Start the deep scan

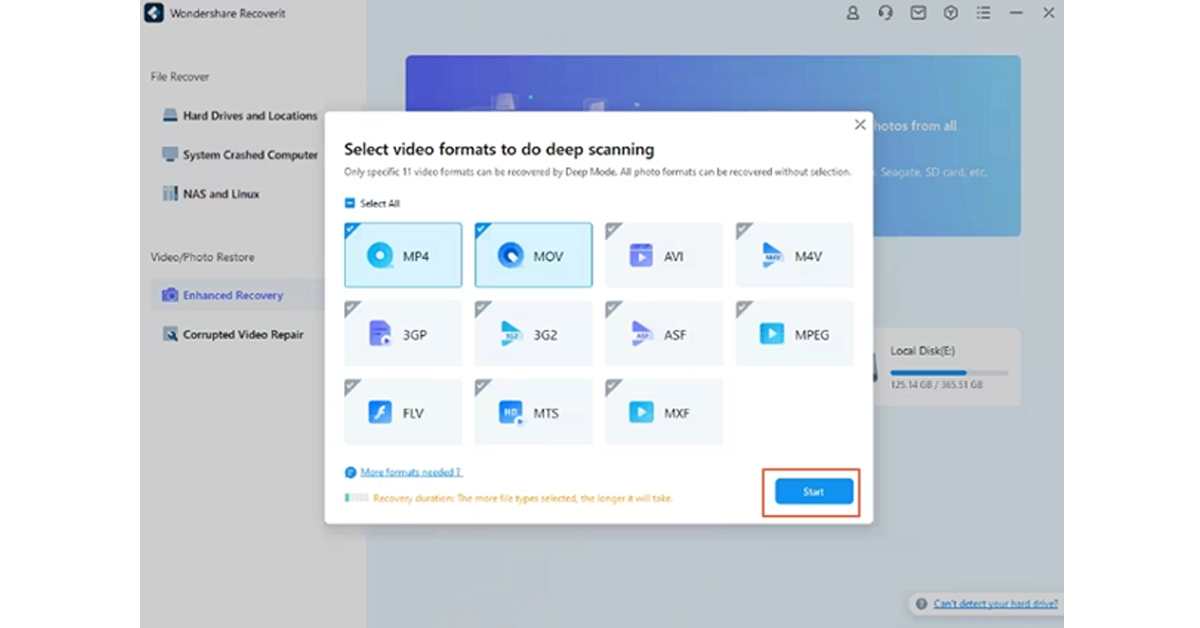(813, 492)
